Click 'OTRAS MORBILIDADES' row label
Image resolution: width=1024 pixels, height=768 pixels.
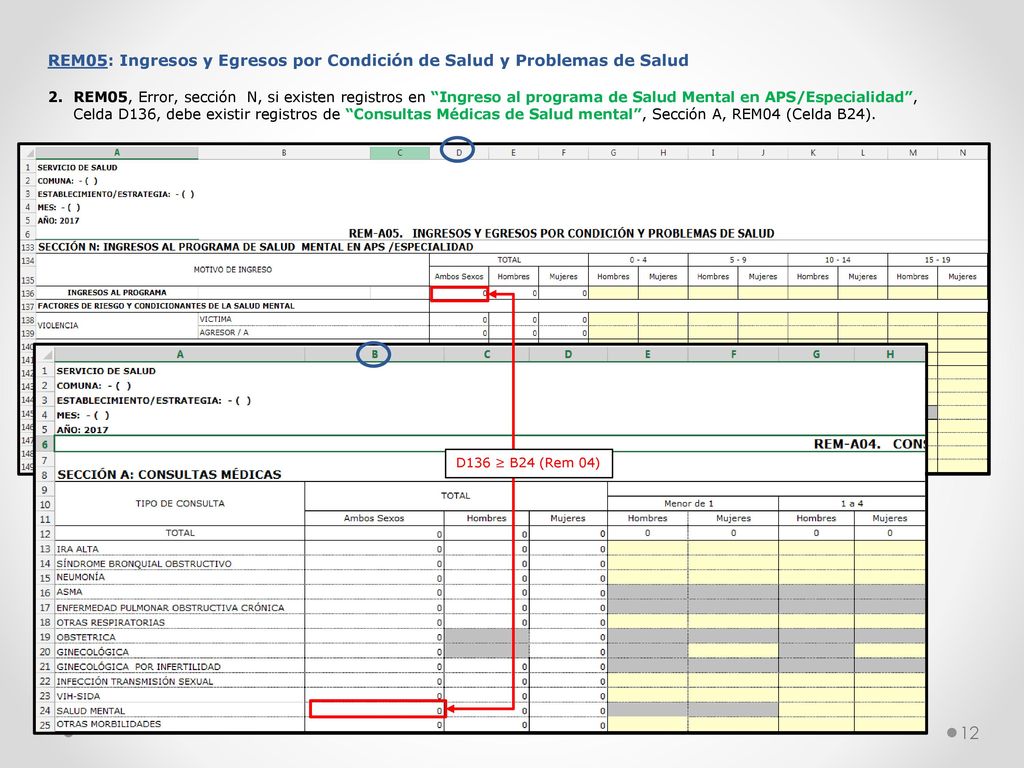point(108,724)
